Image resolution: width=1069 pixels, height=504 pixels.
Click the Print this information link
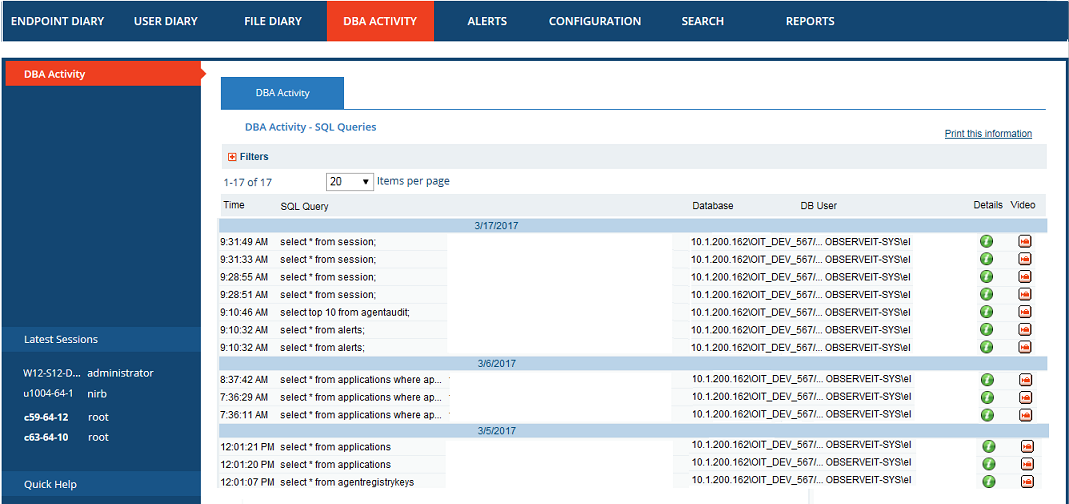[988, 134]
